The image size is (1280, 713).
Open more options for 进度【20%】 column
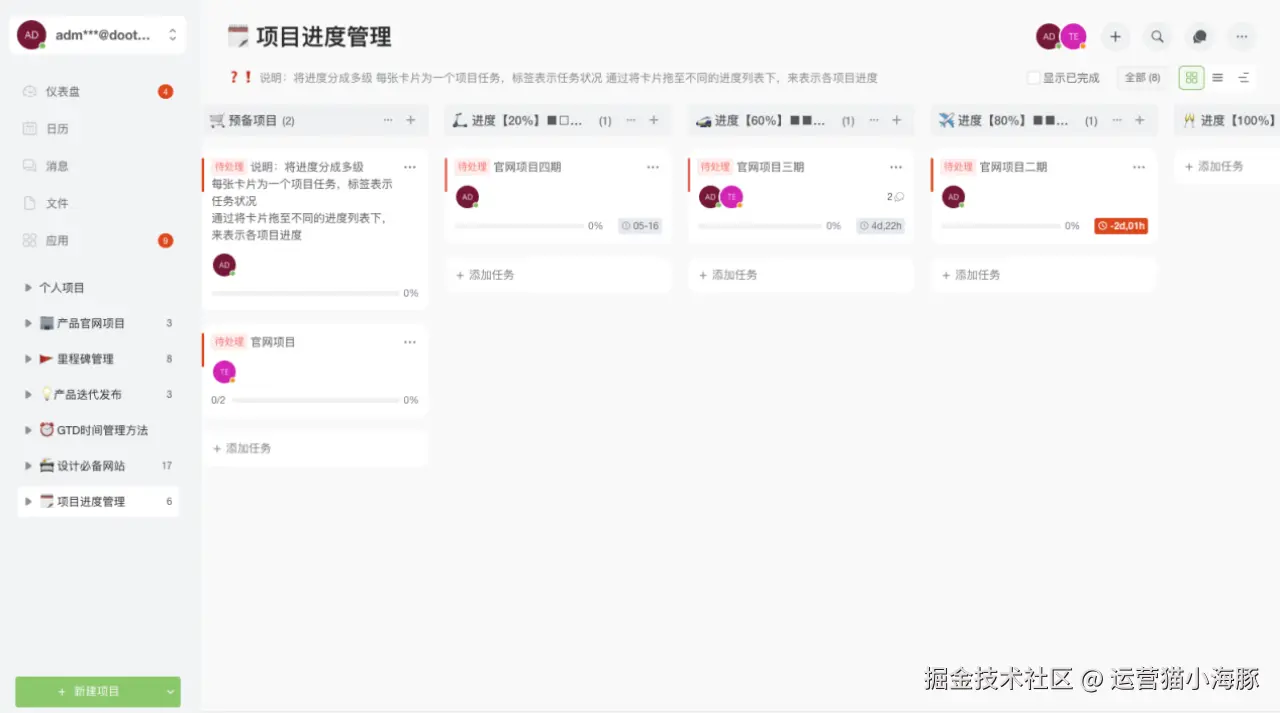pyautogui.click(x=631, y=120)
